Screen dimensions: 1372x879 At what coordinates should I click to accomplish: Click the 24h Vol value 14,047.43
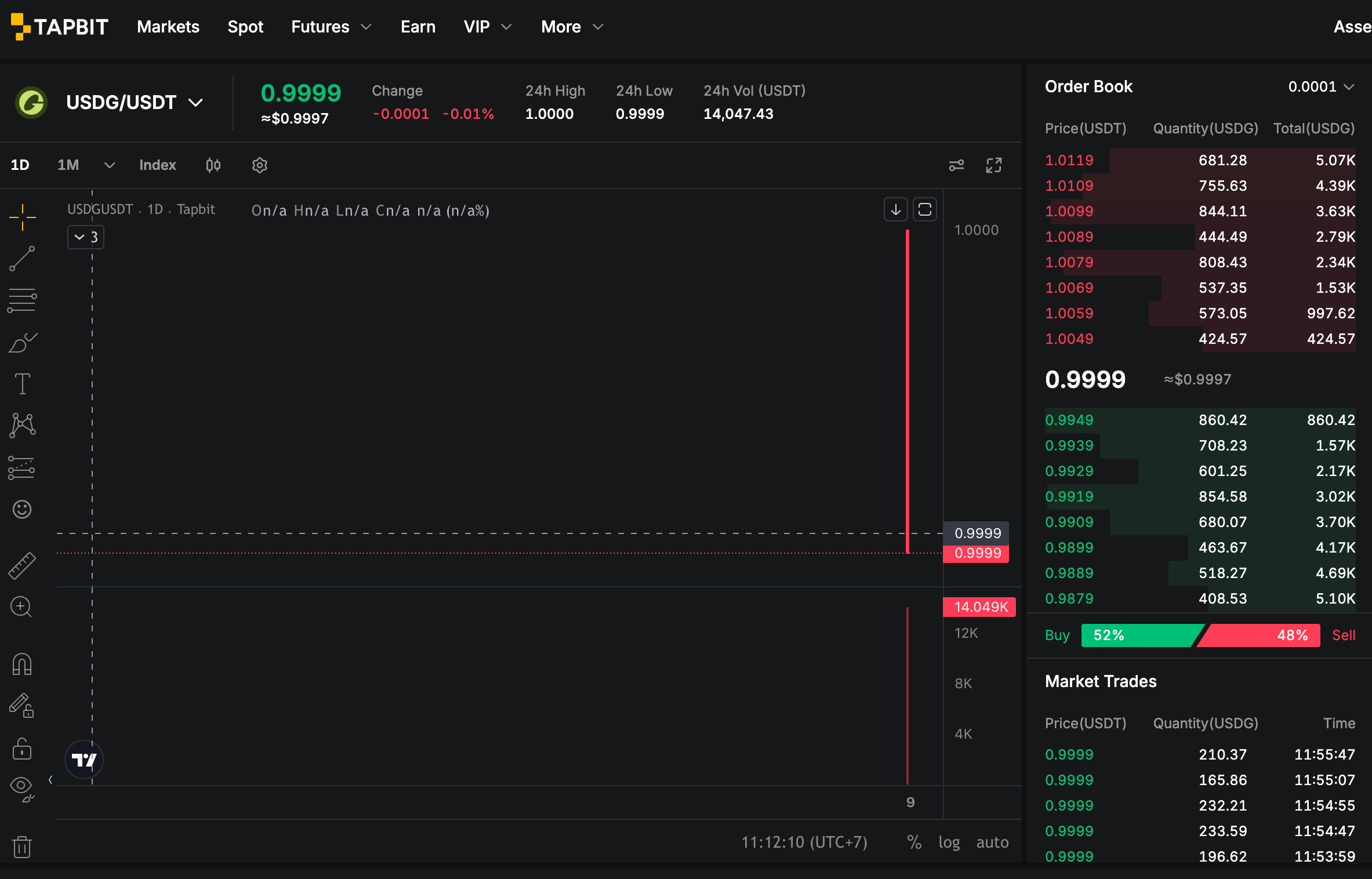[x=738, y=114]
